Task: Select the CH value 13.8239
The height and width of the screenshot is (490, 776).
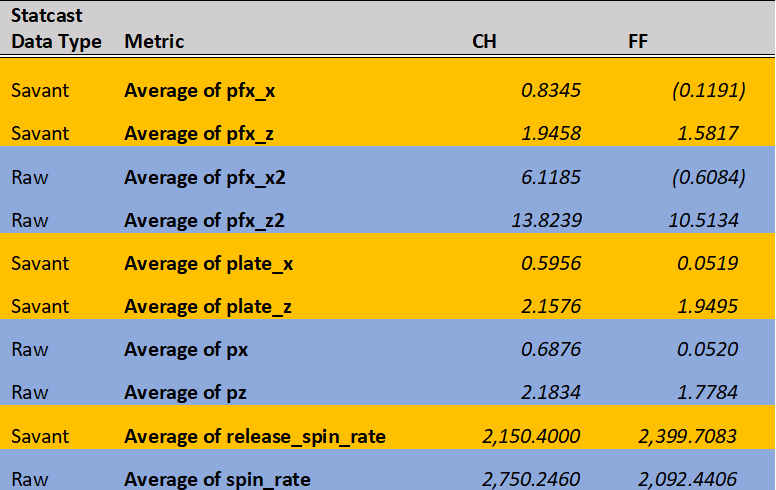Action: 546,220
